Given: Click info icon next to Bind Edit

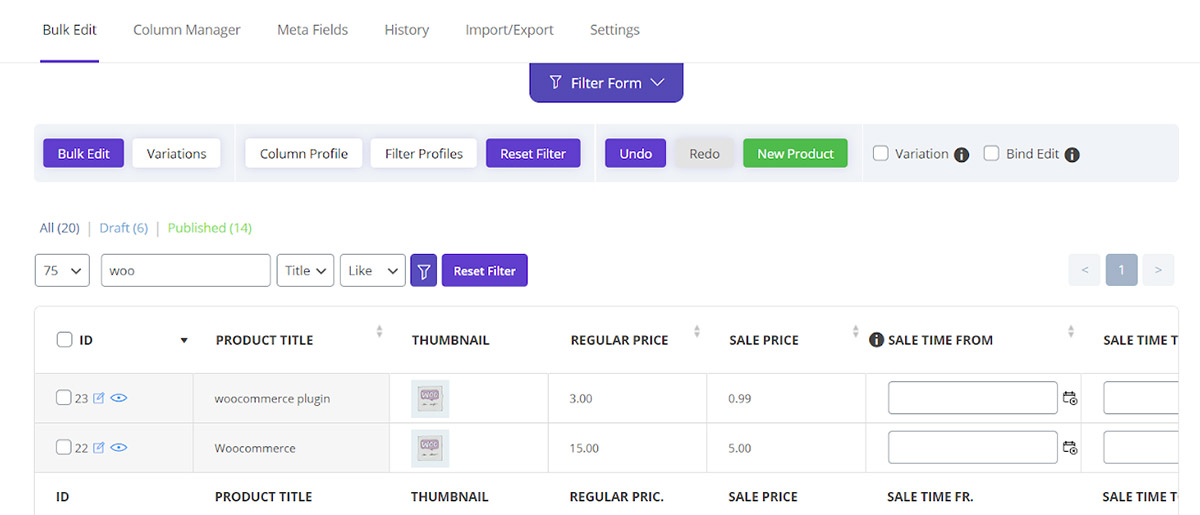Looking at the screenshot, I should [1072, 155].
